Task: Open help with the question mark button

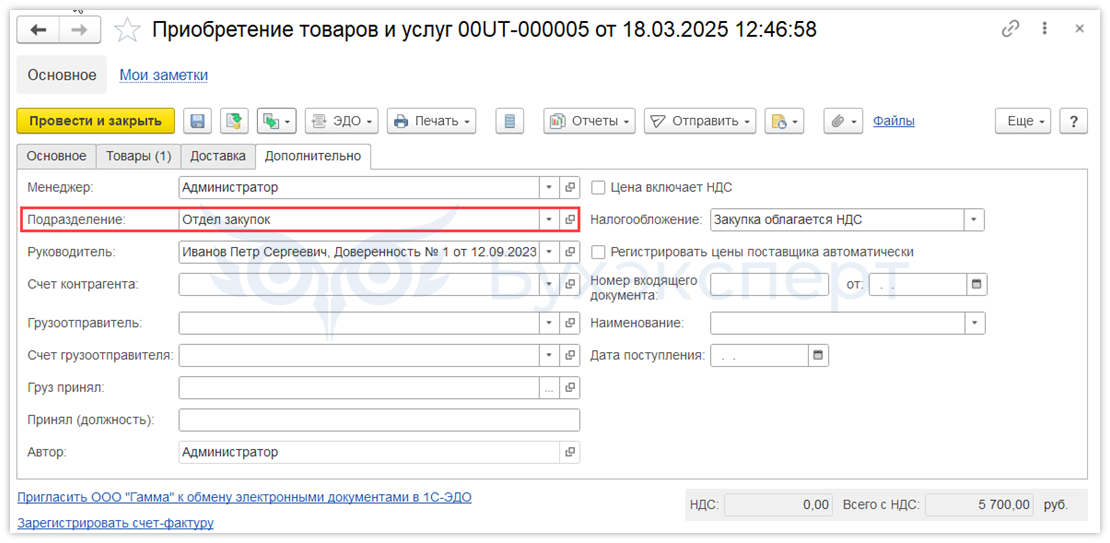Action: (x=1073, y=121)
